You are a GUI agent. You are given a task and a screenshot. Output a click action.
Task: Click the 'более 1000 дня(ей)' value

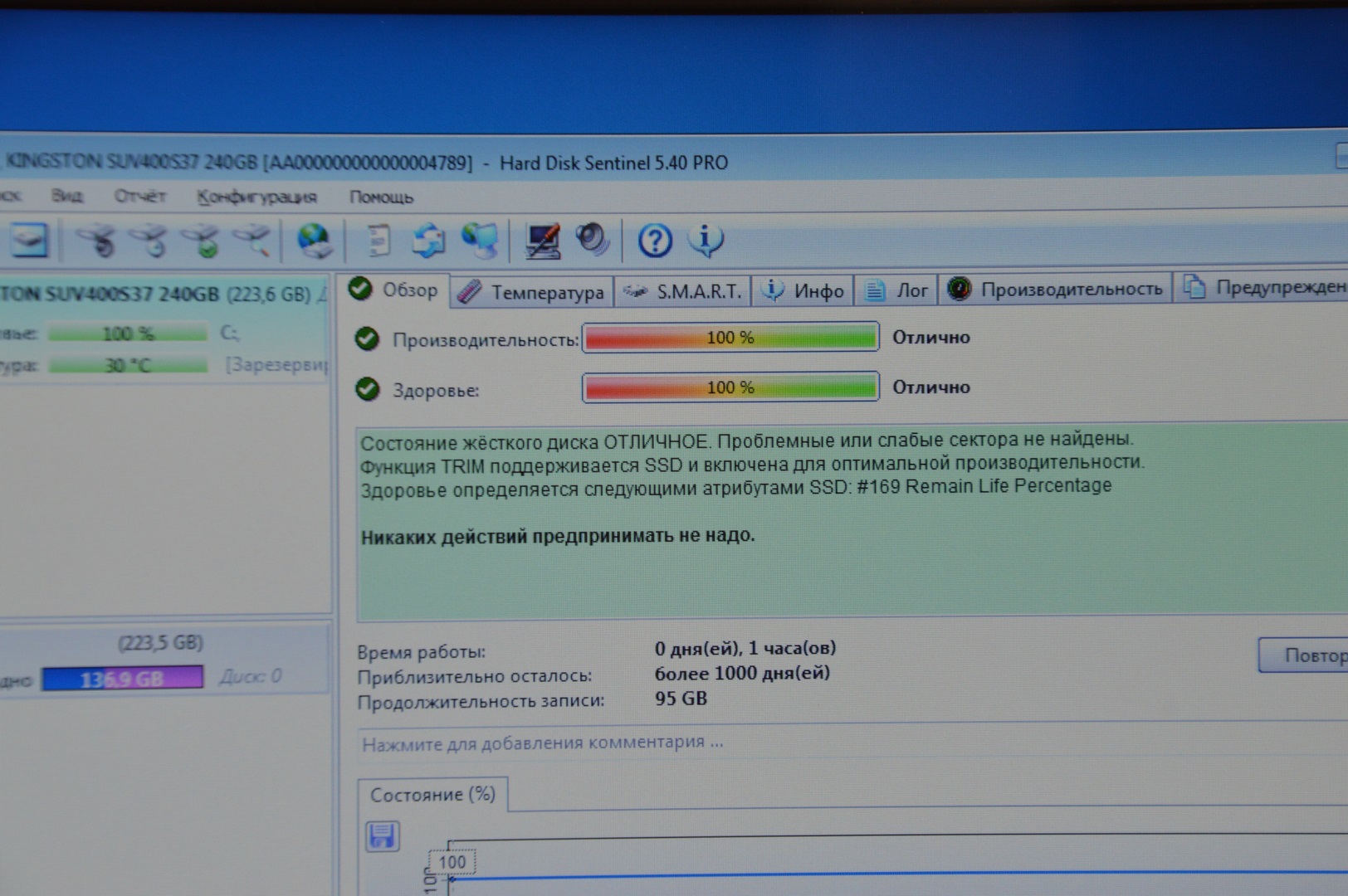click(x=742, y=673)
